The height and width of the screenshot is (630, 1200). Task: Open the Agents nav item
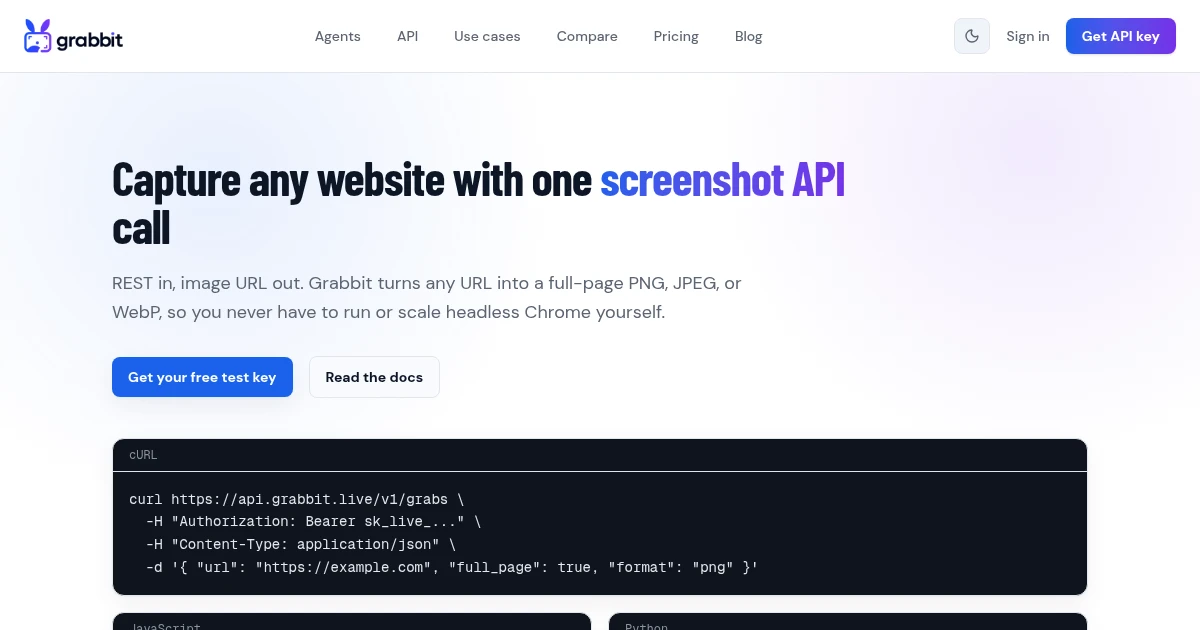[x=337, y=36]
